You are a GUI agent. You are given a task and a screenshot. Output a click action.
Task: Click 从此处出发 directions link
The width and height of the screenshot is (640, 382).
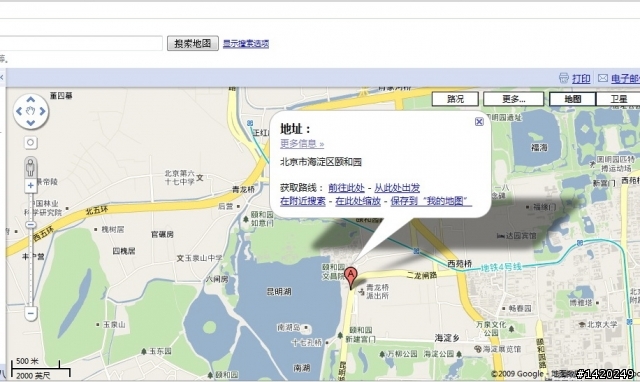coord(397,188)
